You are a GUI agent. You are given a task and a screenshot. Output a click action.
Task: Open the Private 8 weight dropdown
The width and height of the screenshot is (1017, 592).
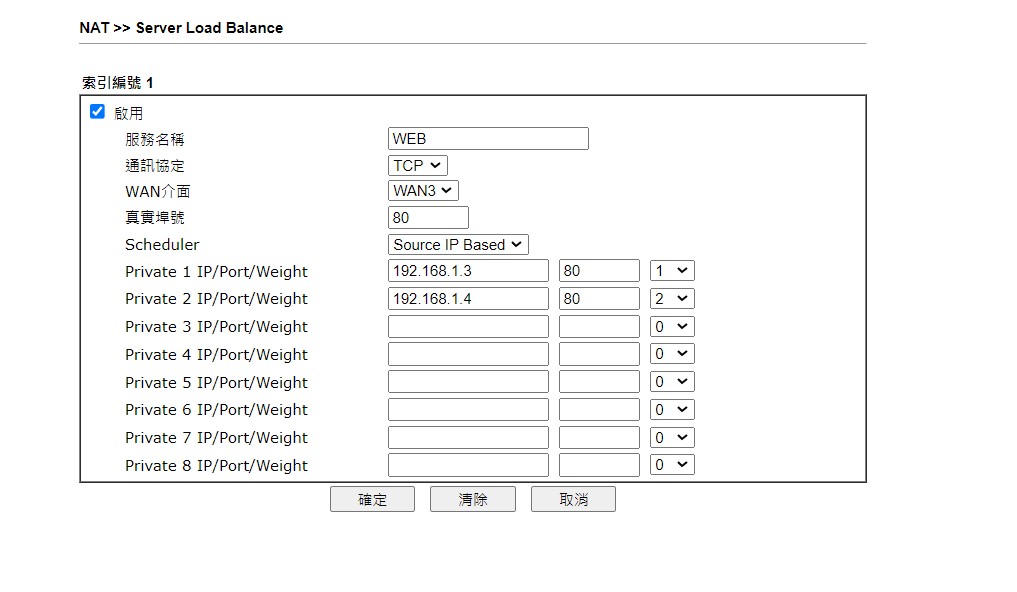672,465
